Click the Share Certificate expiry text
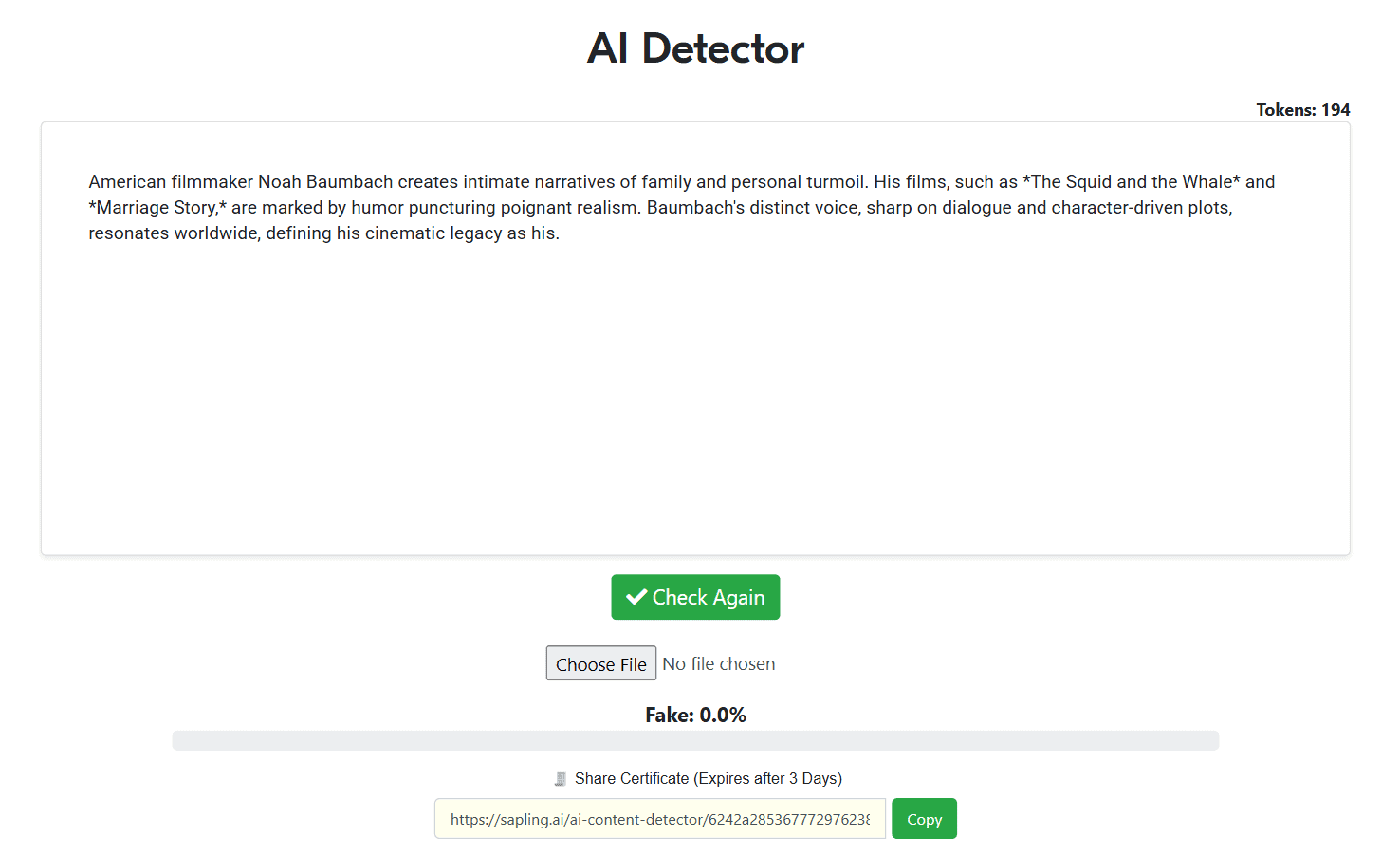 tap(709, 778)
